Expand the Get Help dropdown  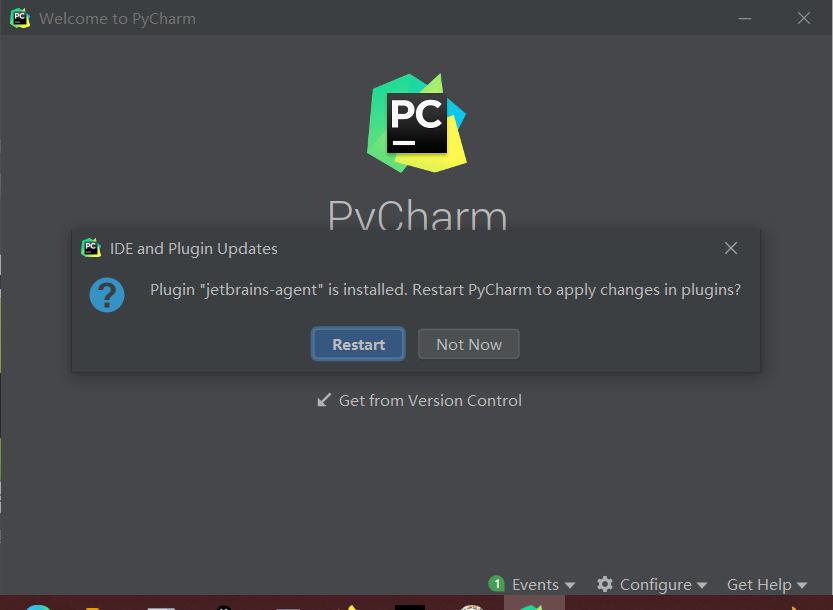click(x=767, y=584)
